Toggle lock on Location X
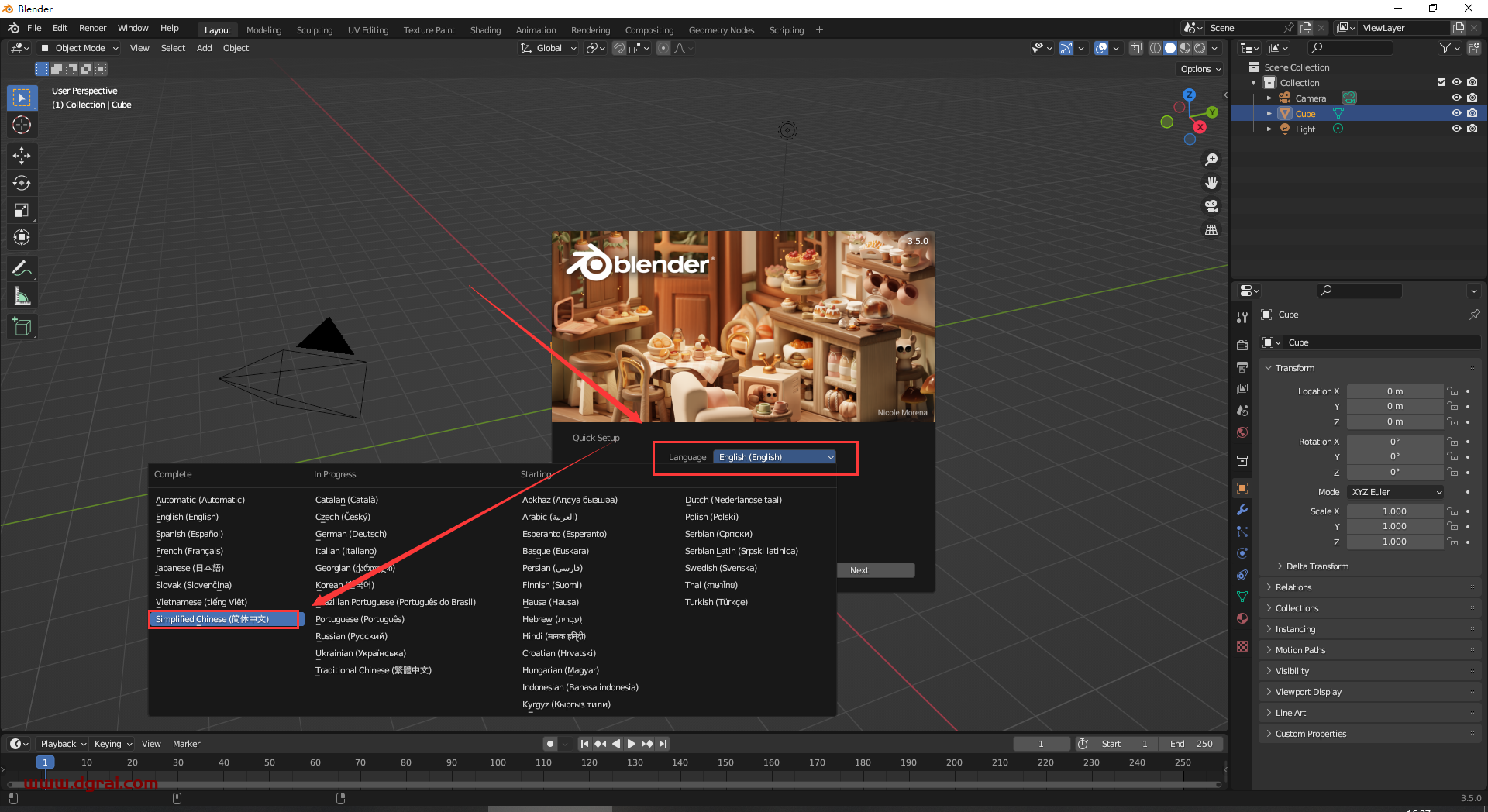Image resolution: width=1488 pixels, height=812 pixels. [1453, 391]
